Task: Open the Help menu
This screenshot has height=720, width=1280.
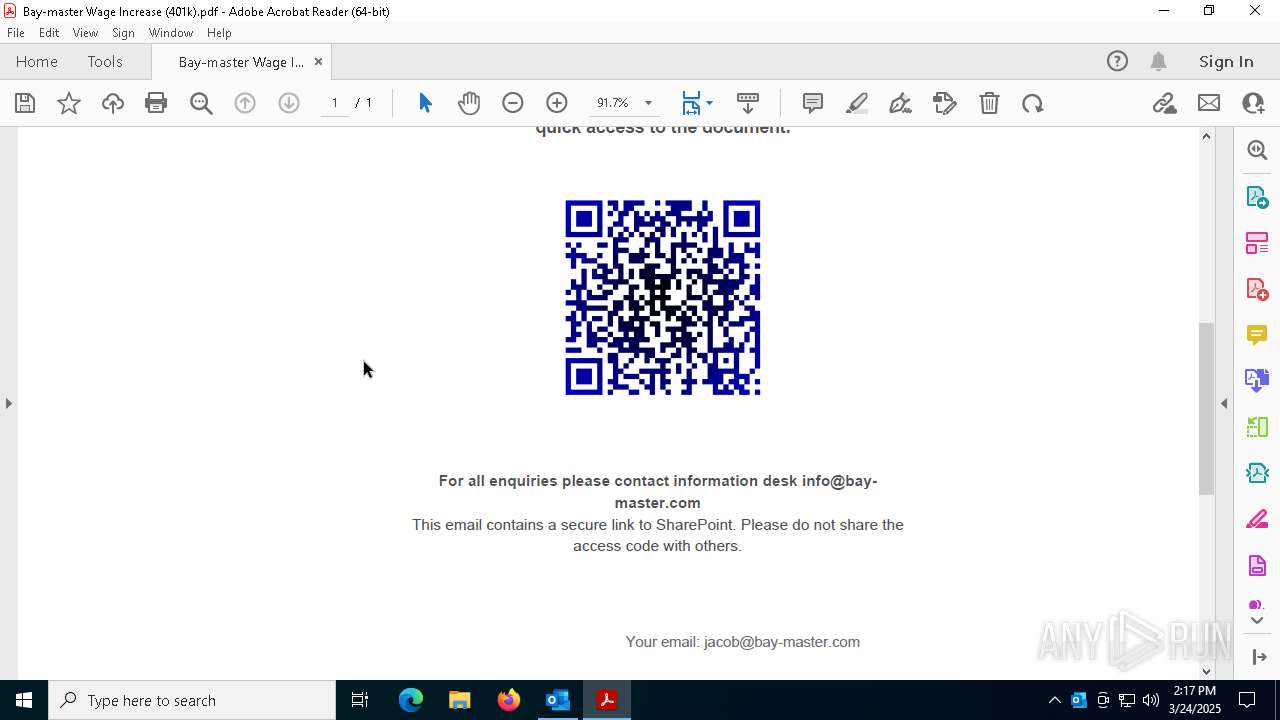Action: point(219,33)
